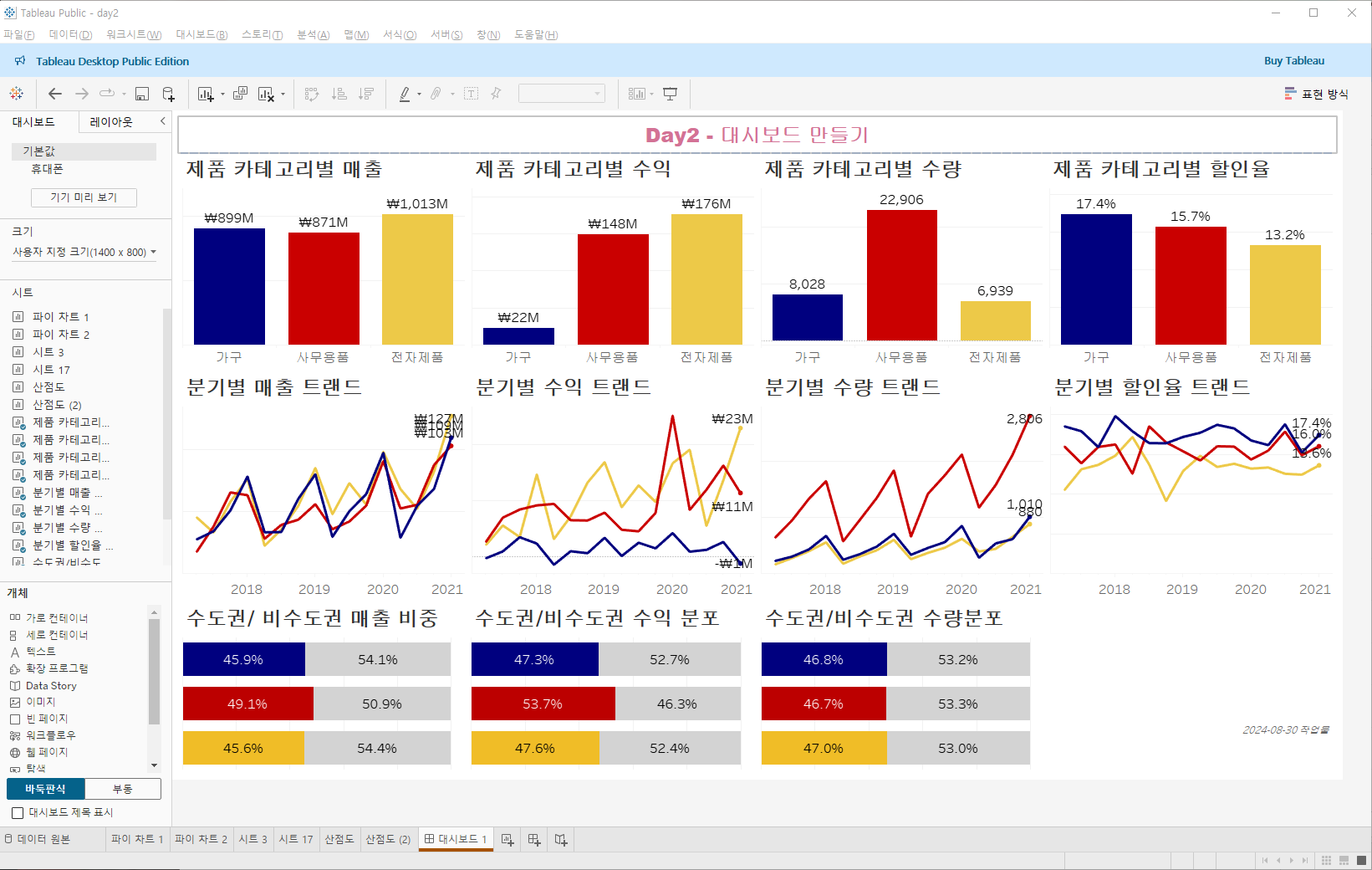Toggle the 대시보드 제목 표시 checkbox
The height and width of the screenshot is (870, 1372).
[x=18, y=813]
